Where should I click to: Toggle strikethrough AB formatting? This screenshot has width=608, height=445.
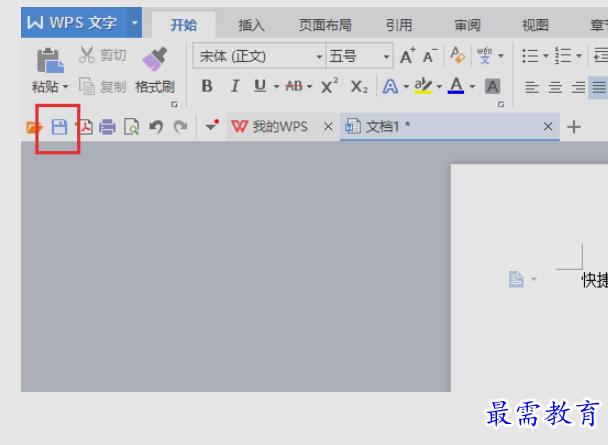click(x=294, y=86)
